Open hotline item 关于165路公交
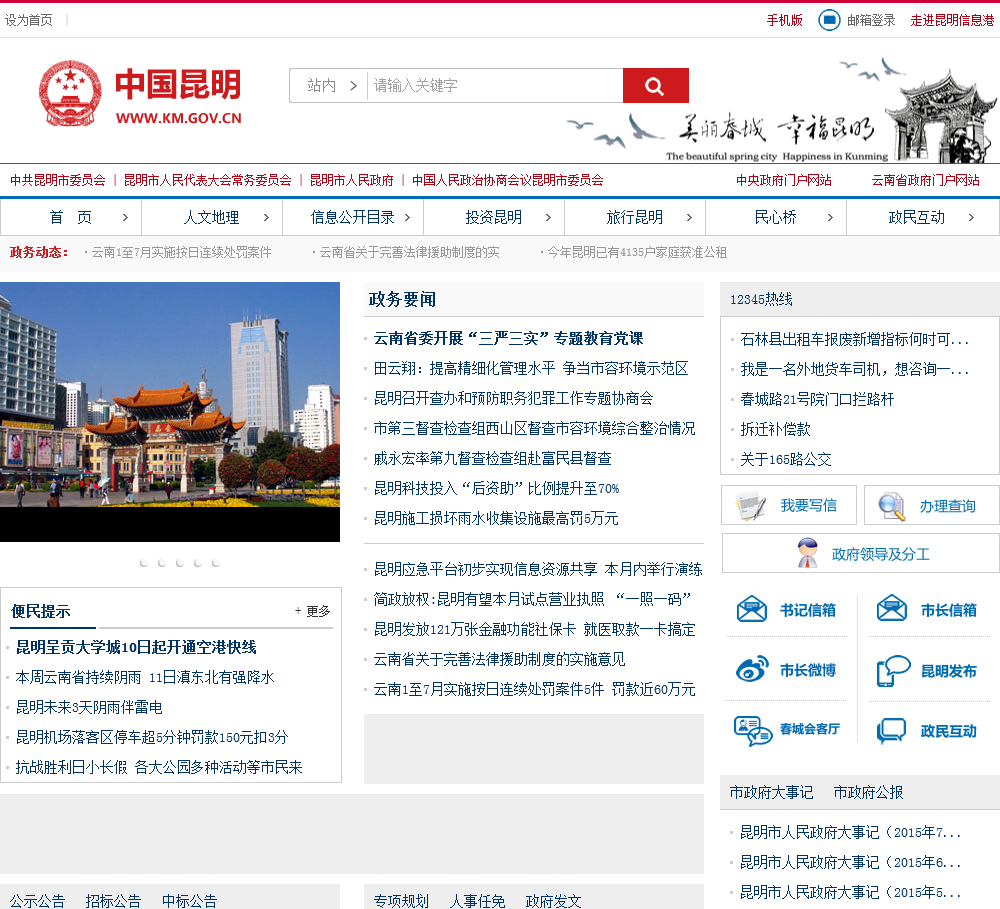1000x909 pixels. (786, 459)
